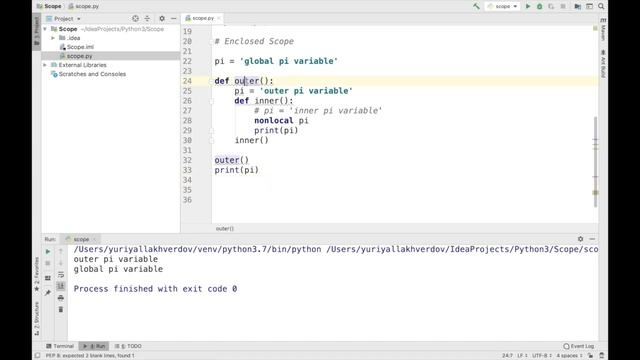The width and height of the screenshot is (640, 360).
Task: Fold the outer() function at line 24
Action: [x=211, y=81]
